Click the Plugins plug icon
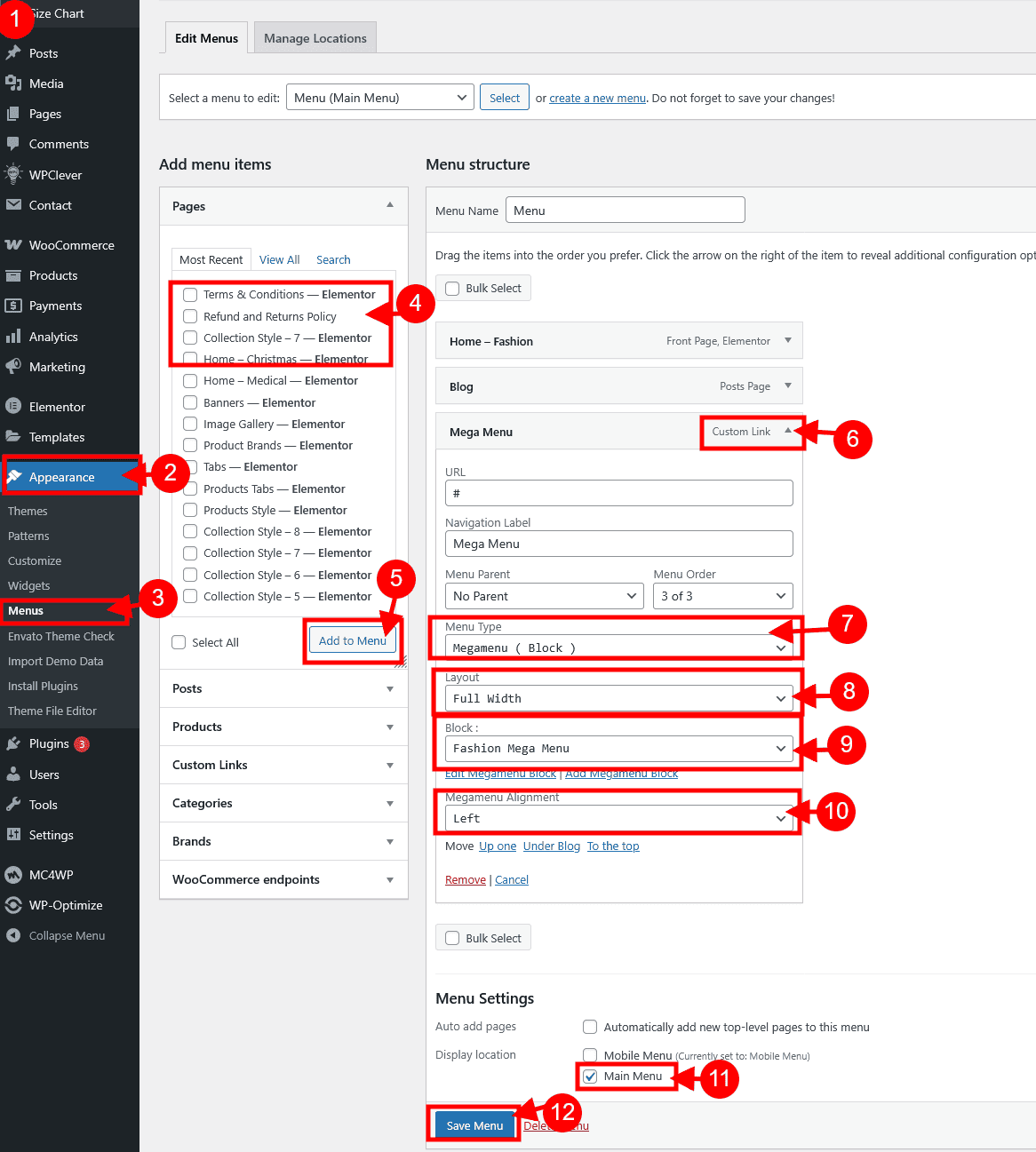1036x1152 pixels. tap(13, 744)
